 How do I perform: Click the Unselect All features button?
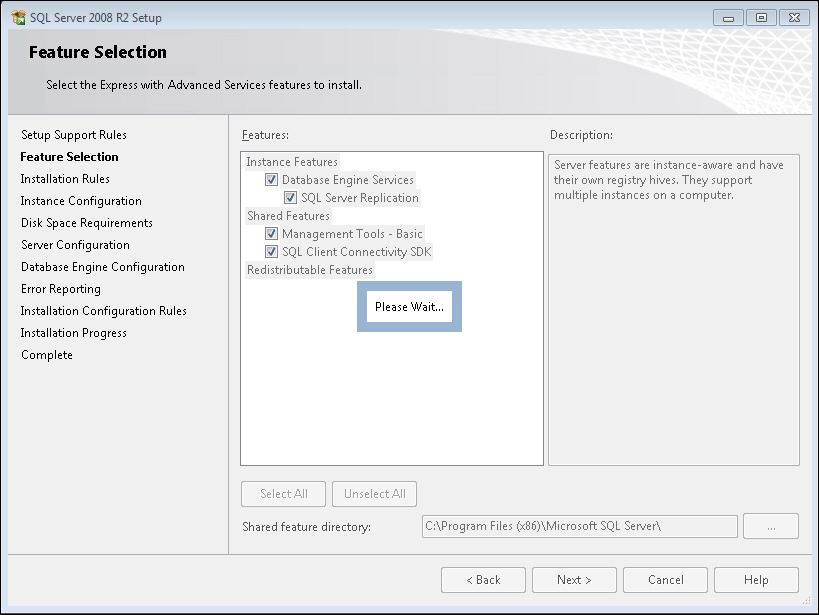point(374,494)
